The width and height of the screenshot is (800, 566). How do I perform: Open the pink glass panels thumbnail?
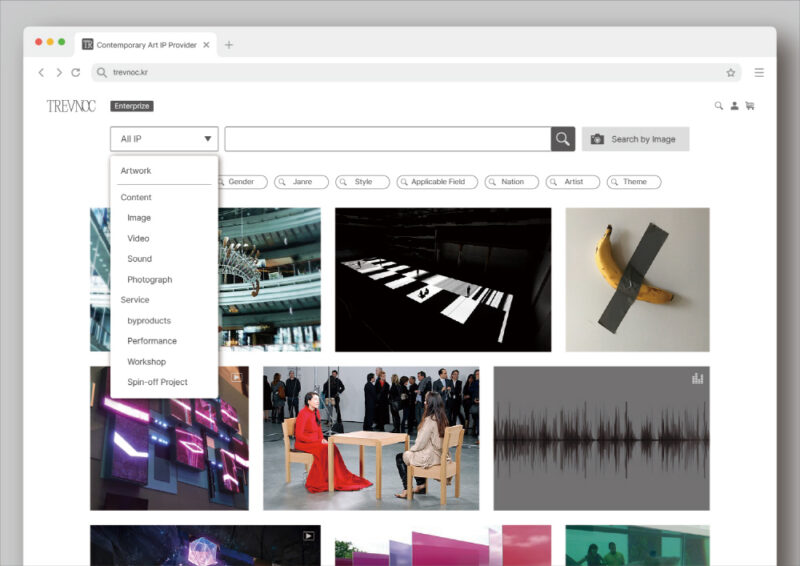tap(443, 545)
